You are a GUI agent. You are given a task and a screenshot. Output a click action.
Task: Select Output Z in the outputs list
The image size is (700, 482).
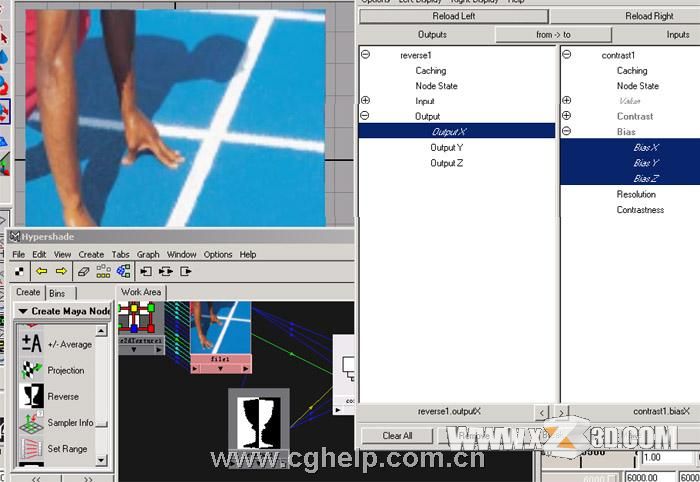(x=446, y=163)
